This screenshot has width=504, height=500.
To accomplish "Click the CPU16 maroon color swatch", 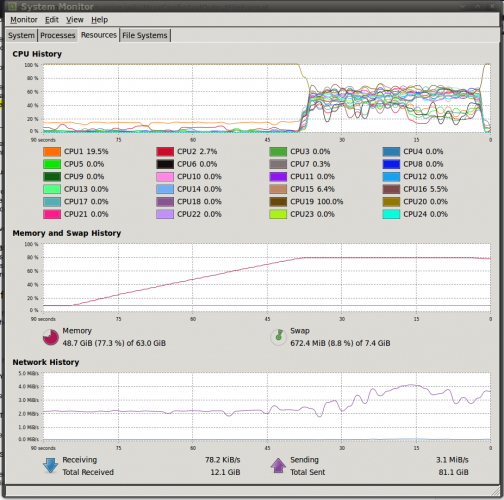I will (x=391, y=189).
